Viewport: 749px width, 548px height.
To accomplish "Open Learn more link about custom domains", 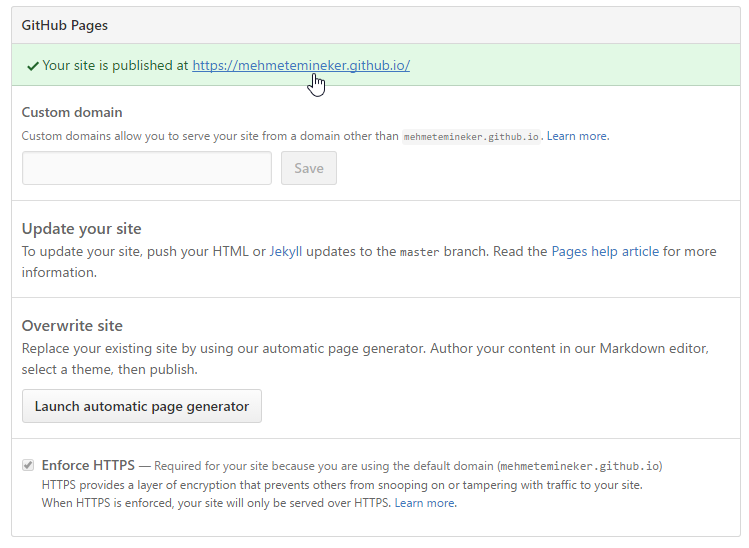I will click(x=578, y=136).
